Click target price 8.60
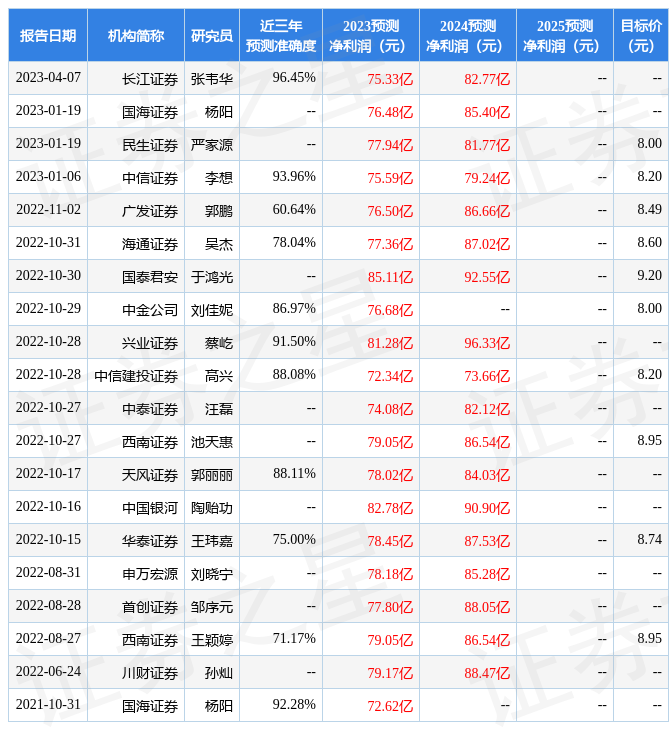Image resolution: width=669 pixels, height=730 pixels. click(649, 243)
